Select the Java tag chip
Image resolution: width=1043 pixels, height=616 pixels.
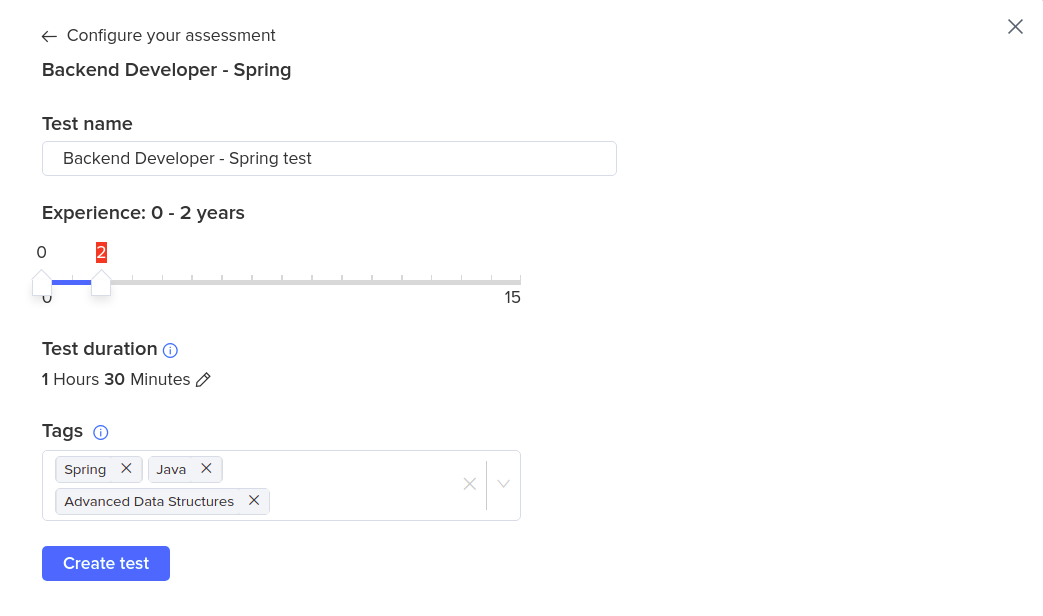(170, 468)
